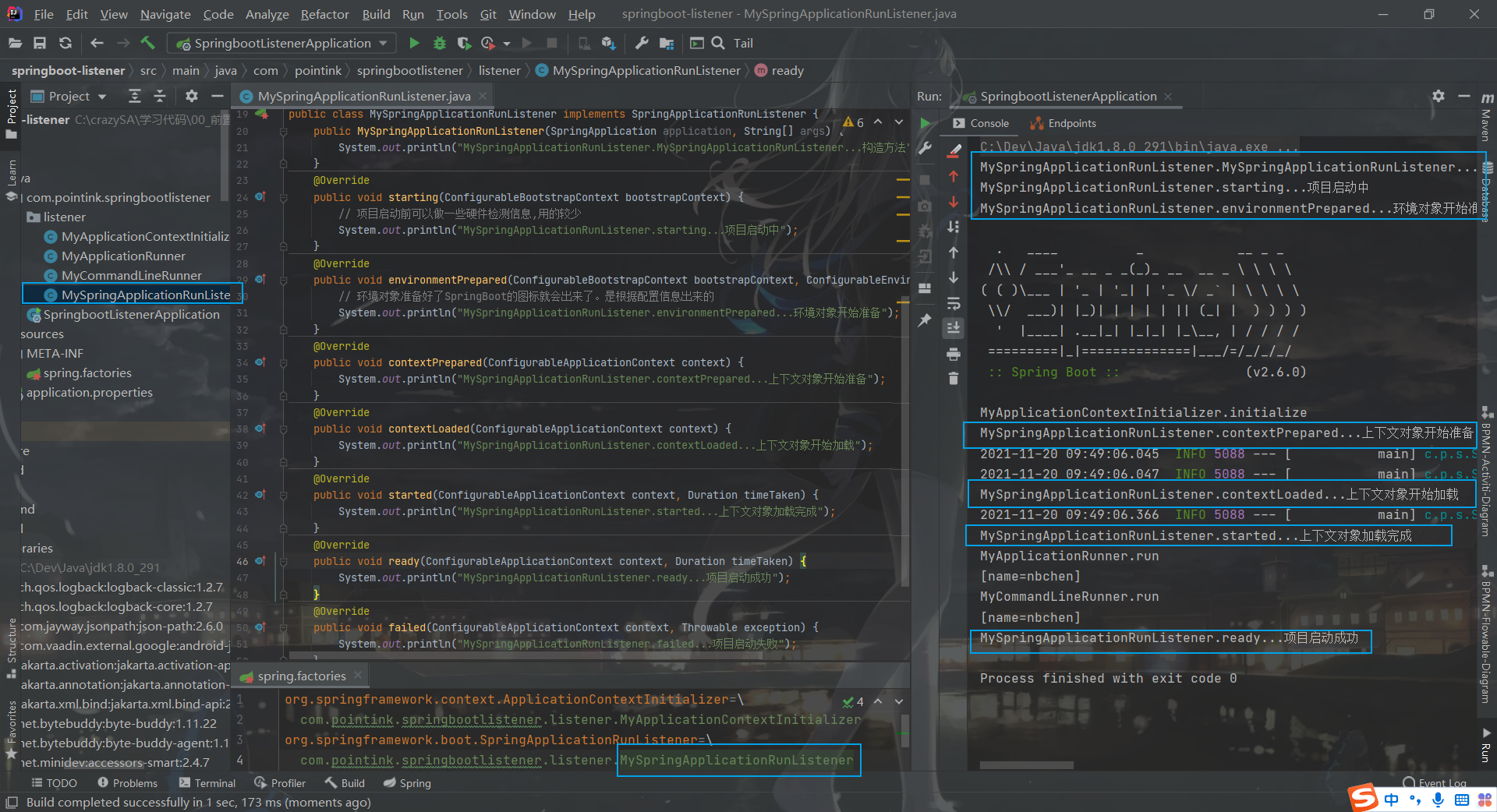Viewport: 1497px width, 812px height.
Task: Click the Open folder toolbar icon
Action: tap(15, 44)
